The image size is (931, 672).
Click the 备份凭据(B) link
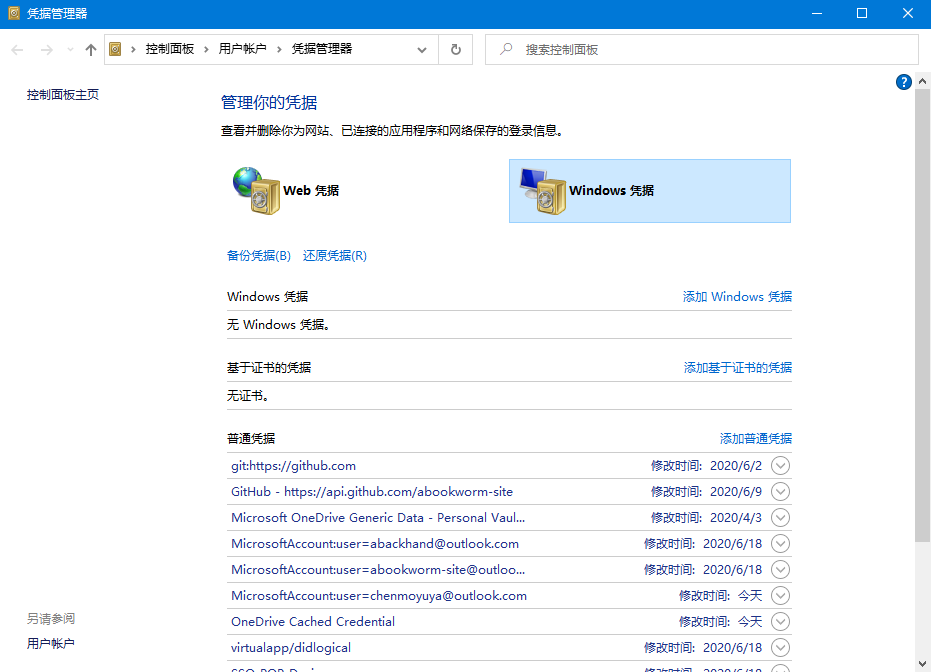pos(258,256)
